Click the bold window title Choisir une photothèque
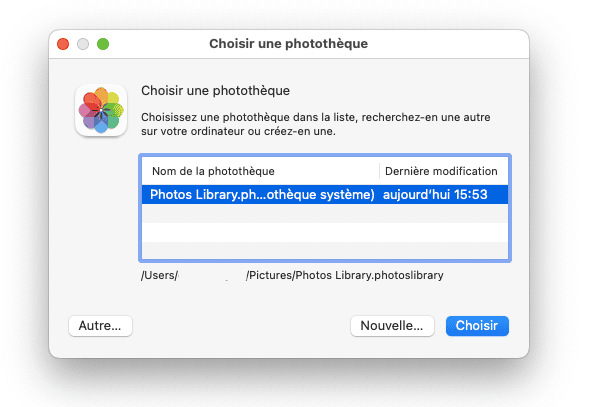The height and width of the screenshot is (407, 604). (289, 44)
